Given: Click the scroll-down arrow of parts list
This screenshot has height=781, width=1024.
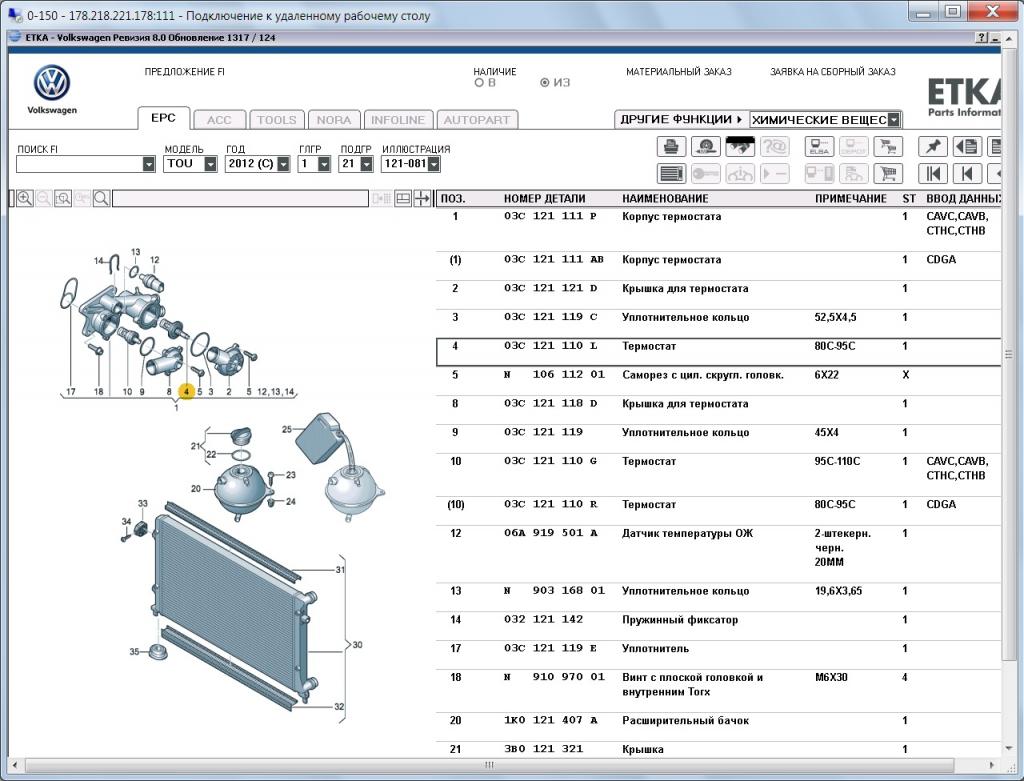Looking at the screenshot, I should pyautogui.click(x=1009, y=748).
